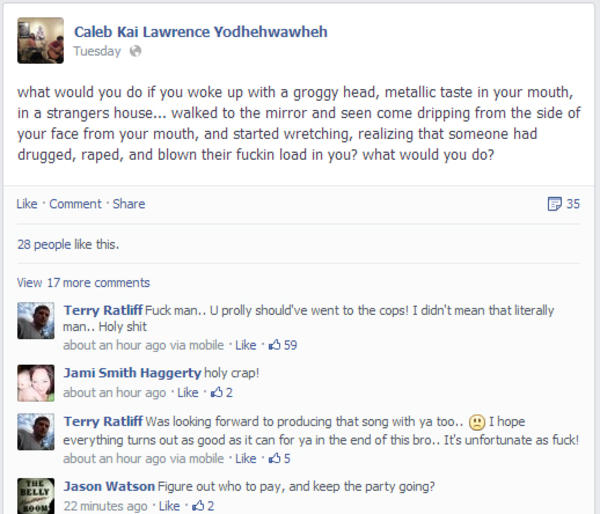Click thumbs-up icon showing 5 likes
This screenshot has height=514, width=600.
click(274, 459)
